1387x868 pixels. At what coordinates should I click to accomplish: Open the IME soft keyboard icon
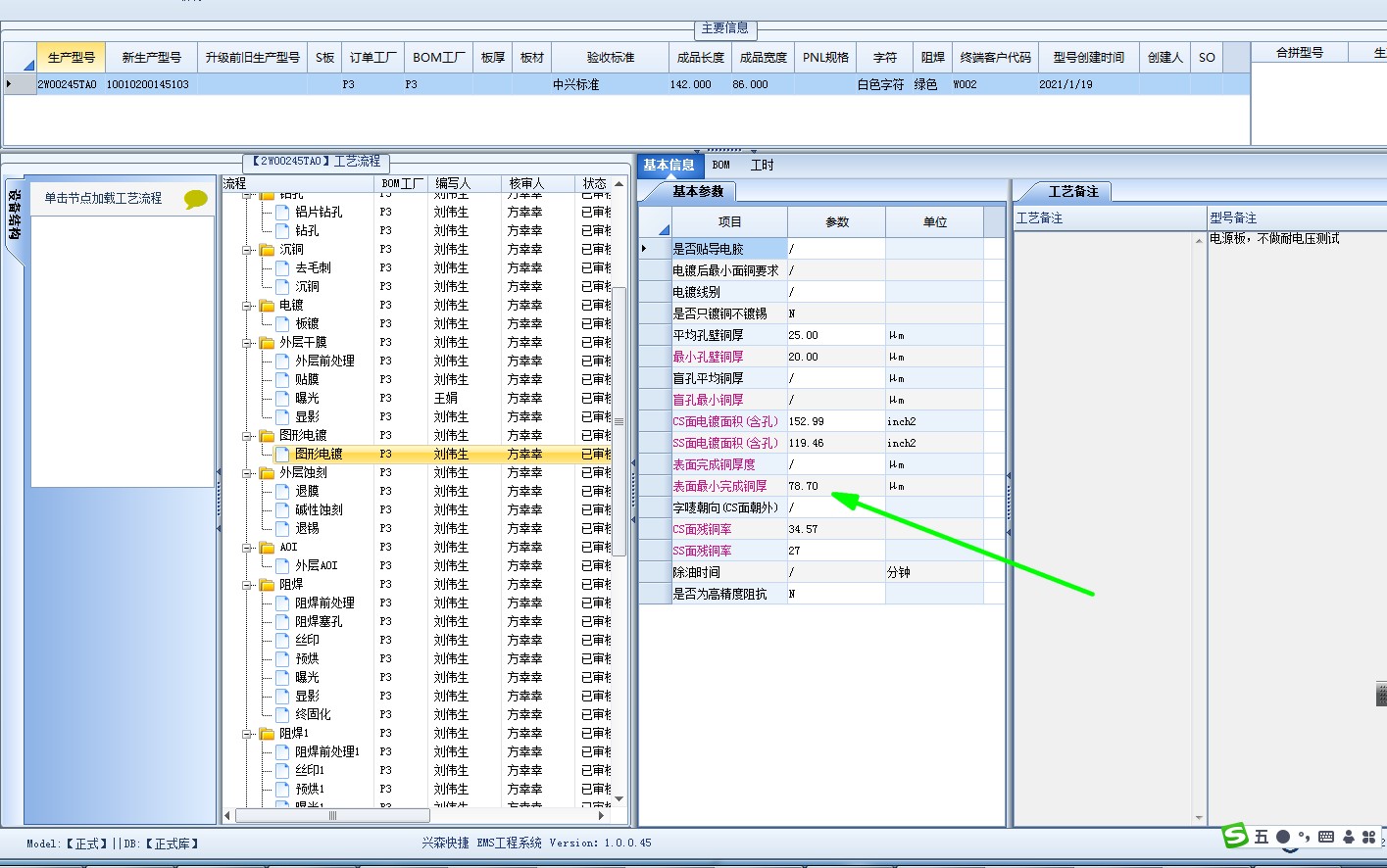[1326, 837]
